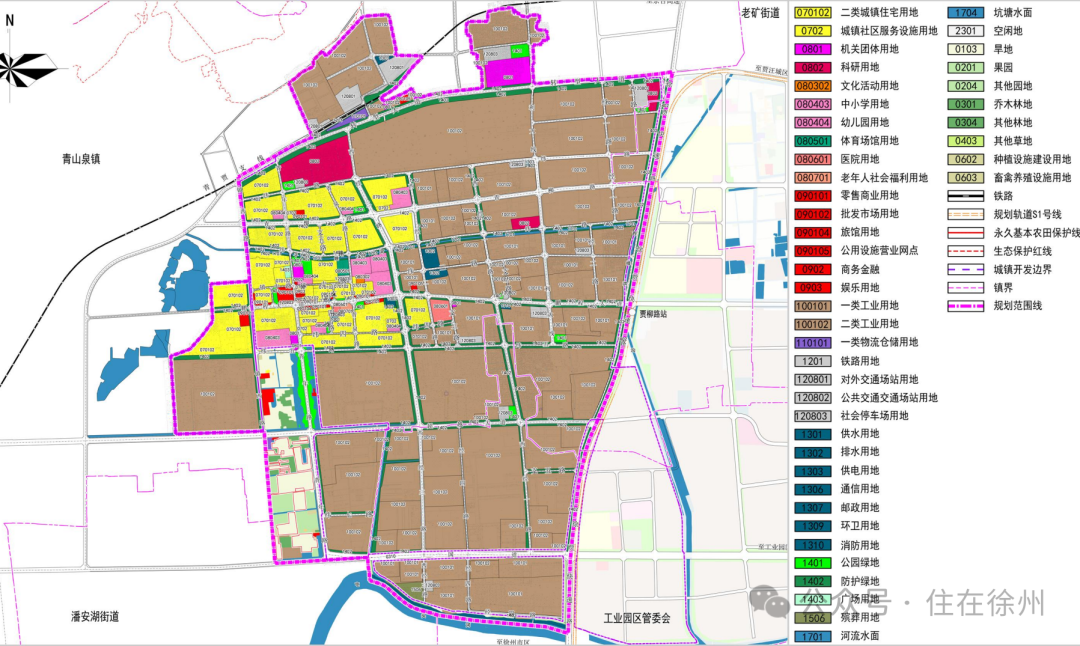Select the brown 100101 legend swatch
This screenshot has height=646, width=1080.
tap(813, 306)
